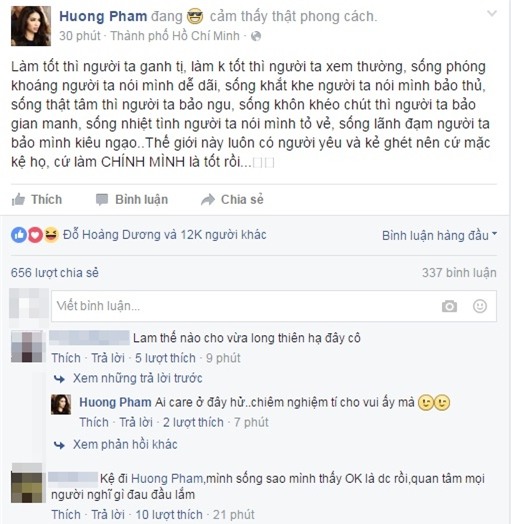Click Huong Pham's profile picture thumbnail at top

tap(31, 26)
